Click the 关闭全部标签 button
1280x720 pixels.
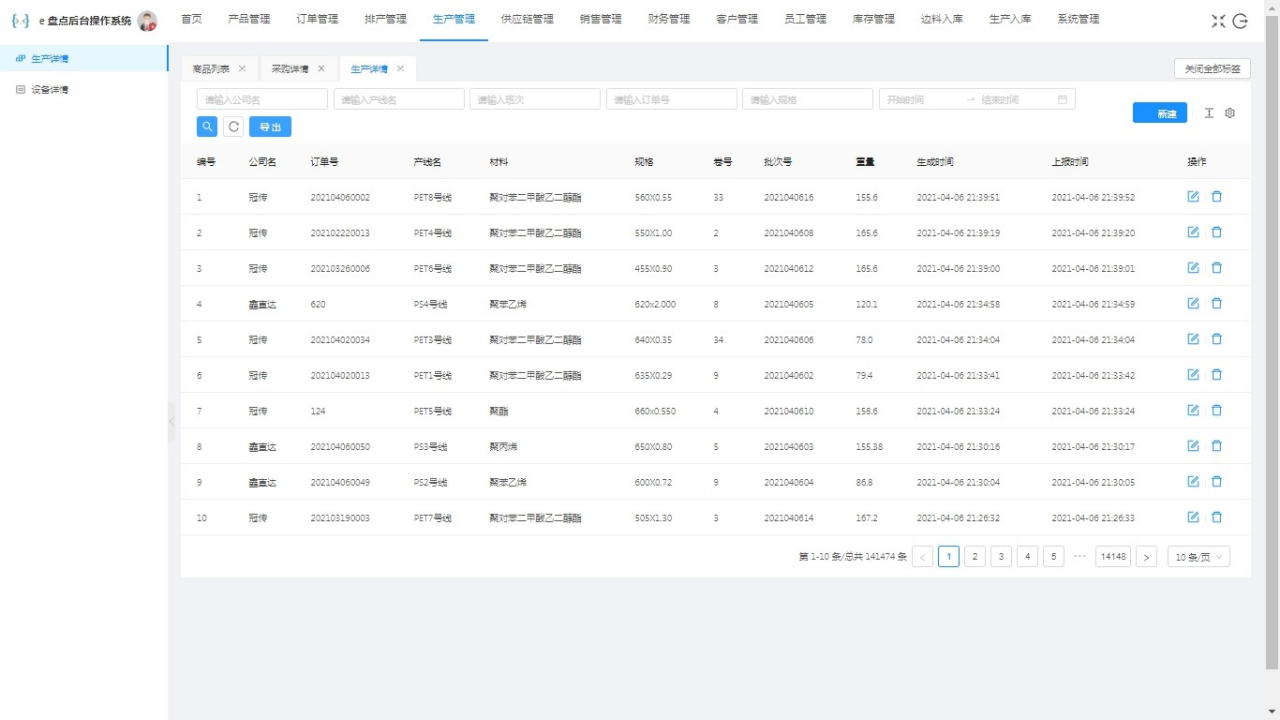pyautogui.click(x=1212, y=68)
